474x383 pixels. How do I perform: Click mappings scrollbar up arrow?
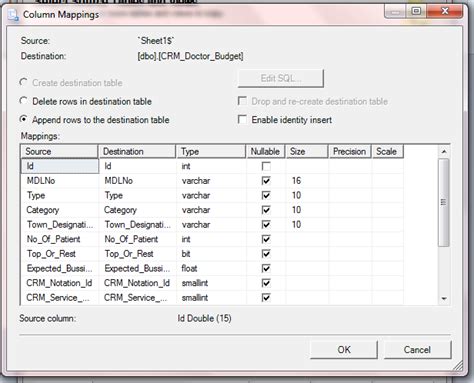pos(444,152)
